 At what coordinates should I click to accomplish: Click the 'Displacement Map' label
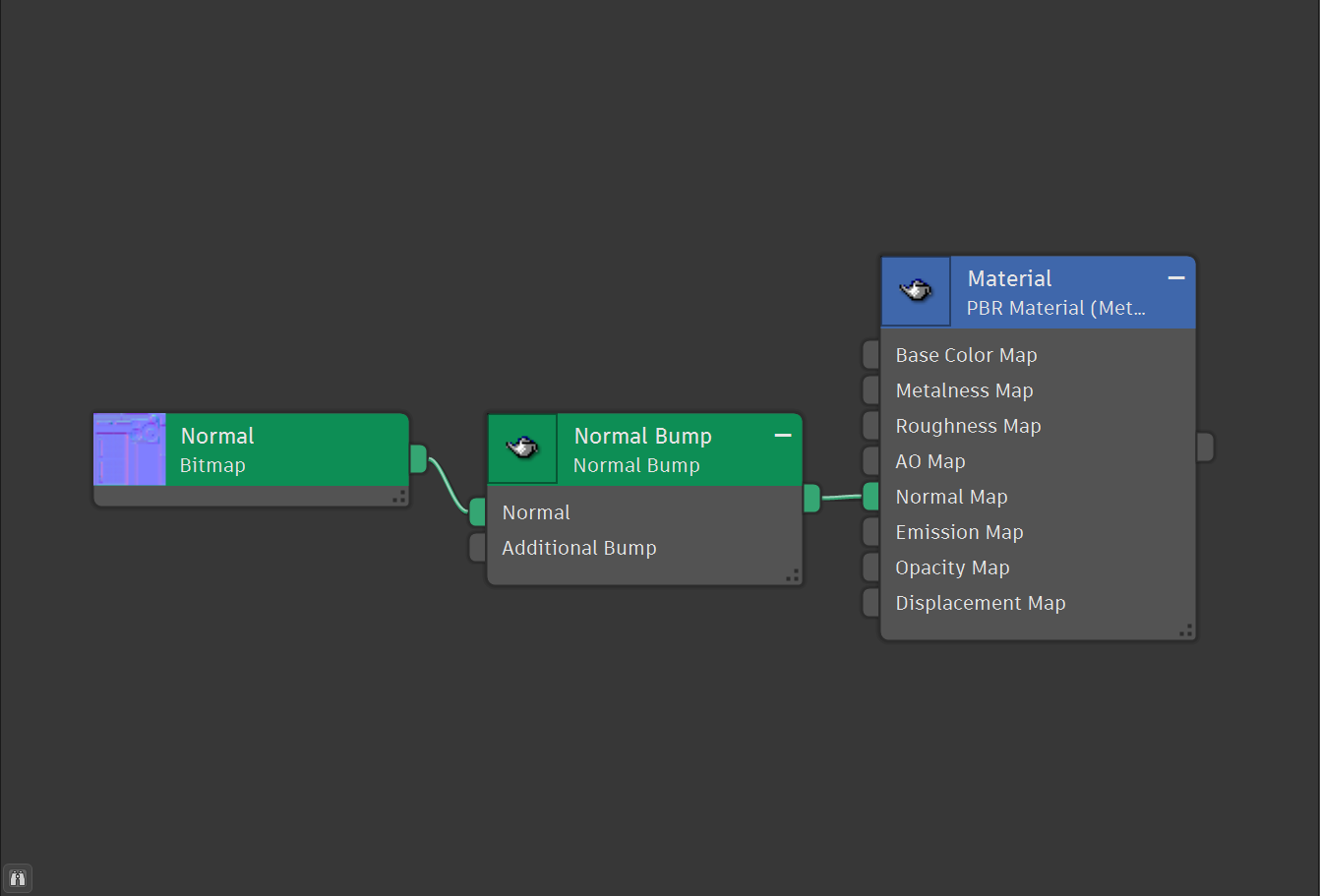tap(980, 603)
